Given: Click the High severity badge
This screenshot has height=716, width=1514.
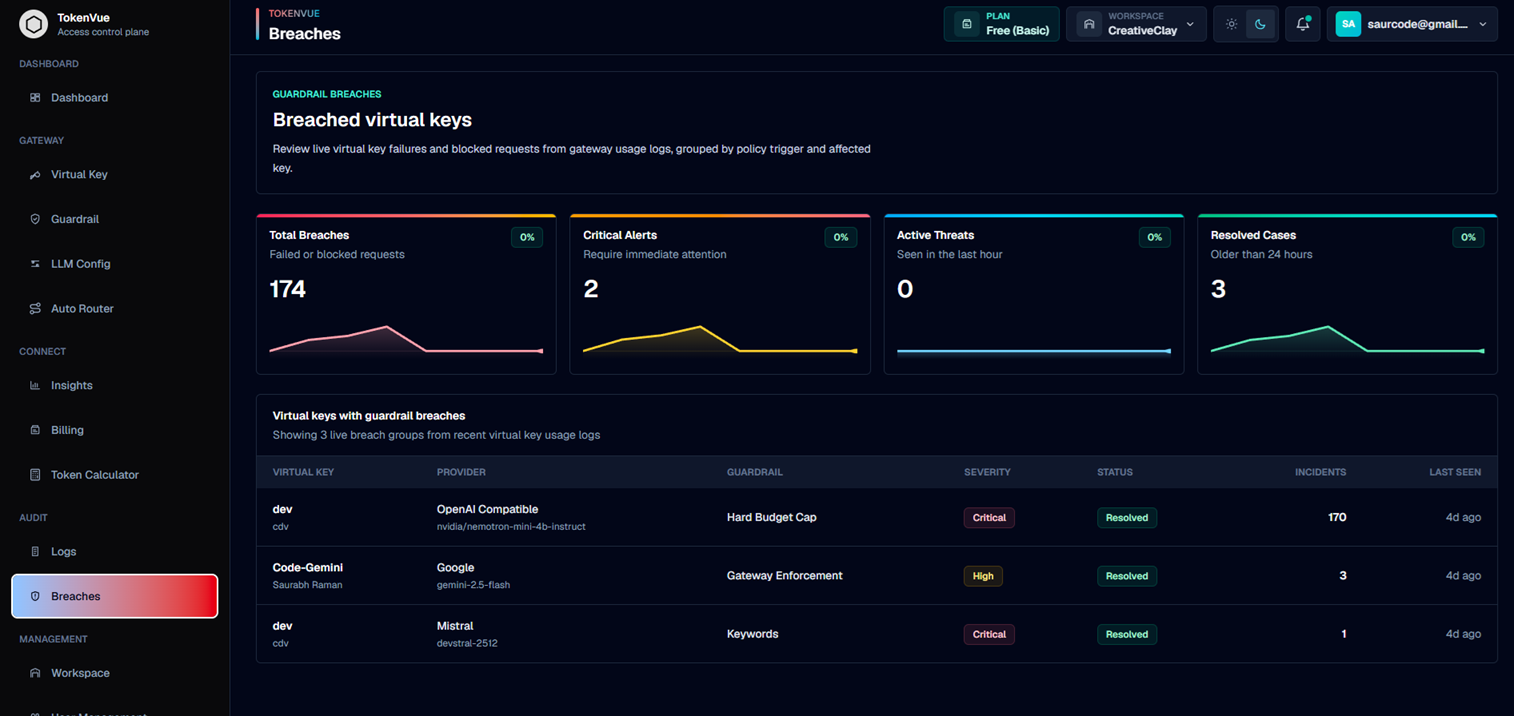Looking at the screenshot, I should pos(983,576).
